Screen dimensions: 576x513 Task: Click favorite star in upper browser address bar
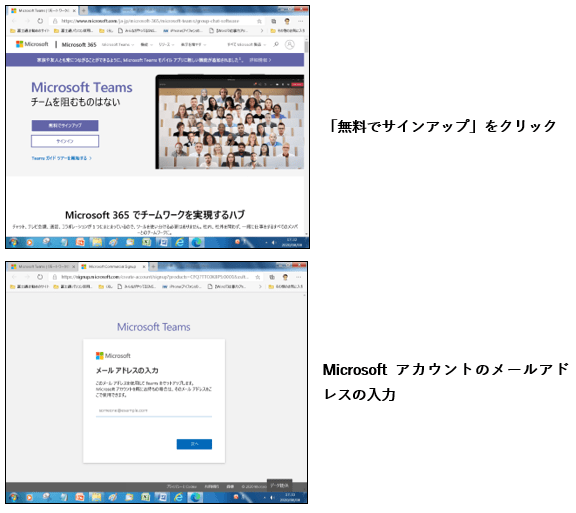259,21
